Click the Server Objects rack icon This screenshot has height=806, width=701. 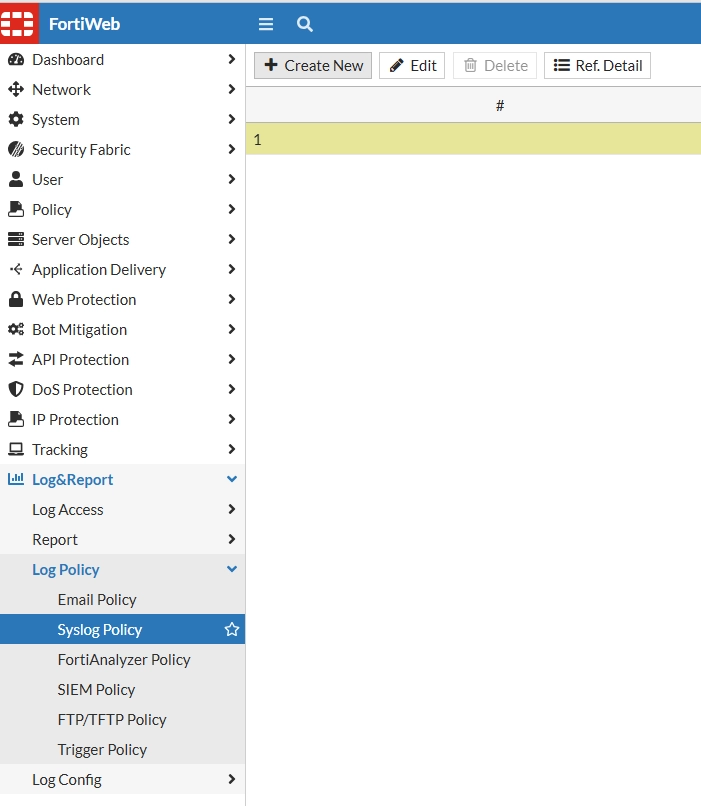(x=16, y=240)
